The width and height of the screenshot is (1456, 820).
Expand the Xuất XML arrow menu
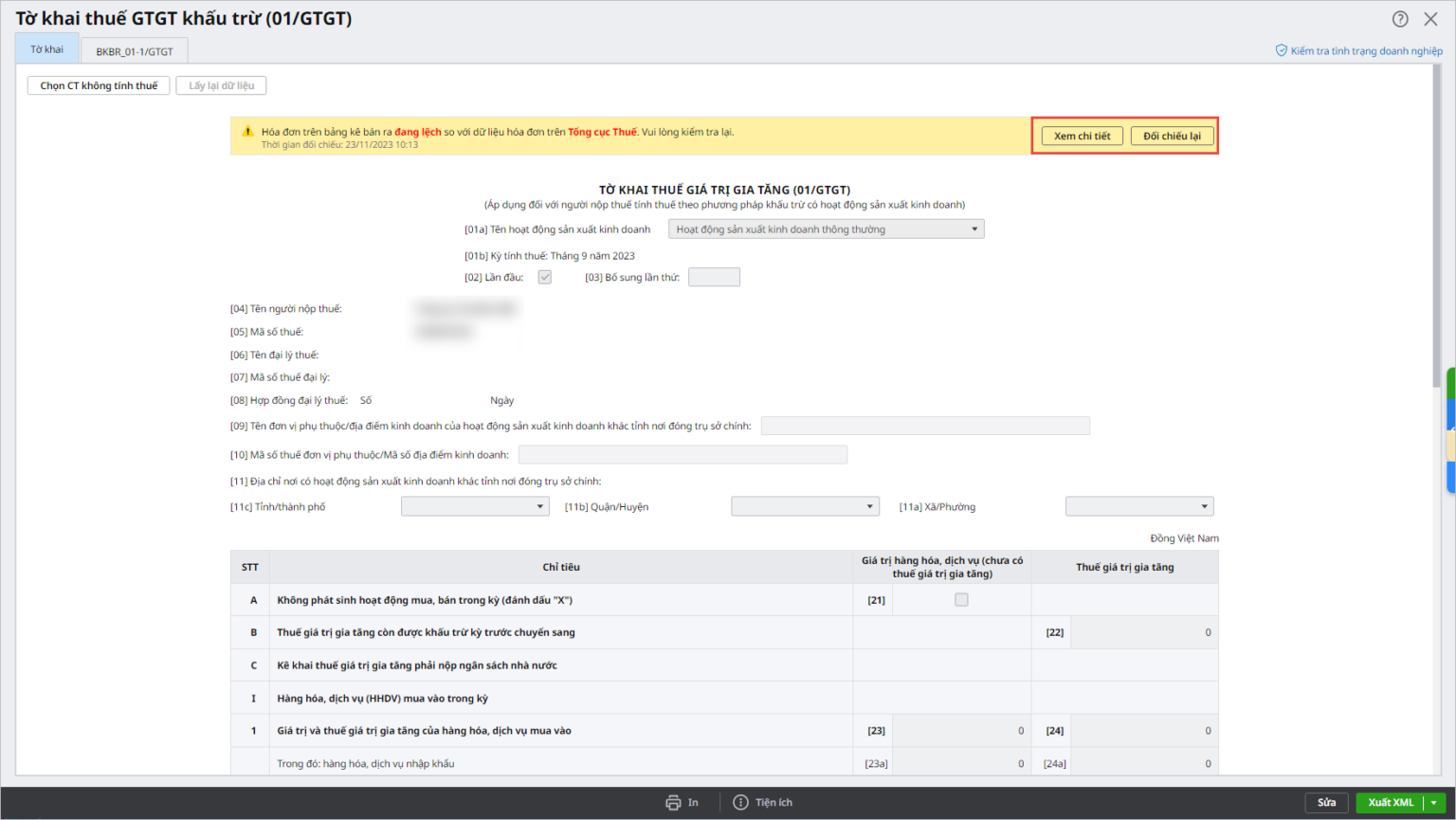tap(1434, 803)
